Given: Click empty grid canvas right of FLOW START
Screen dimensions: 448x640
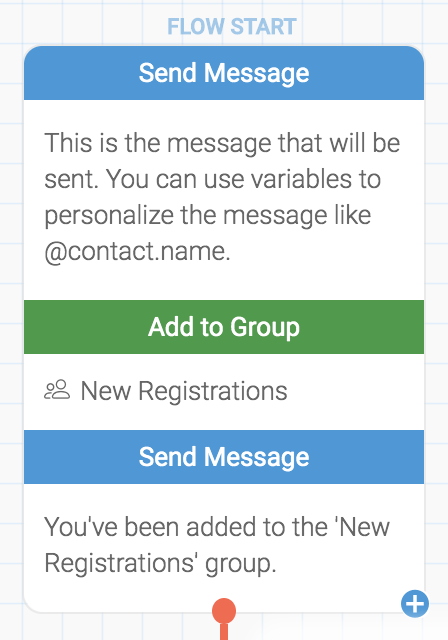Looking at the screenshot, I should pos(367,24).
